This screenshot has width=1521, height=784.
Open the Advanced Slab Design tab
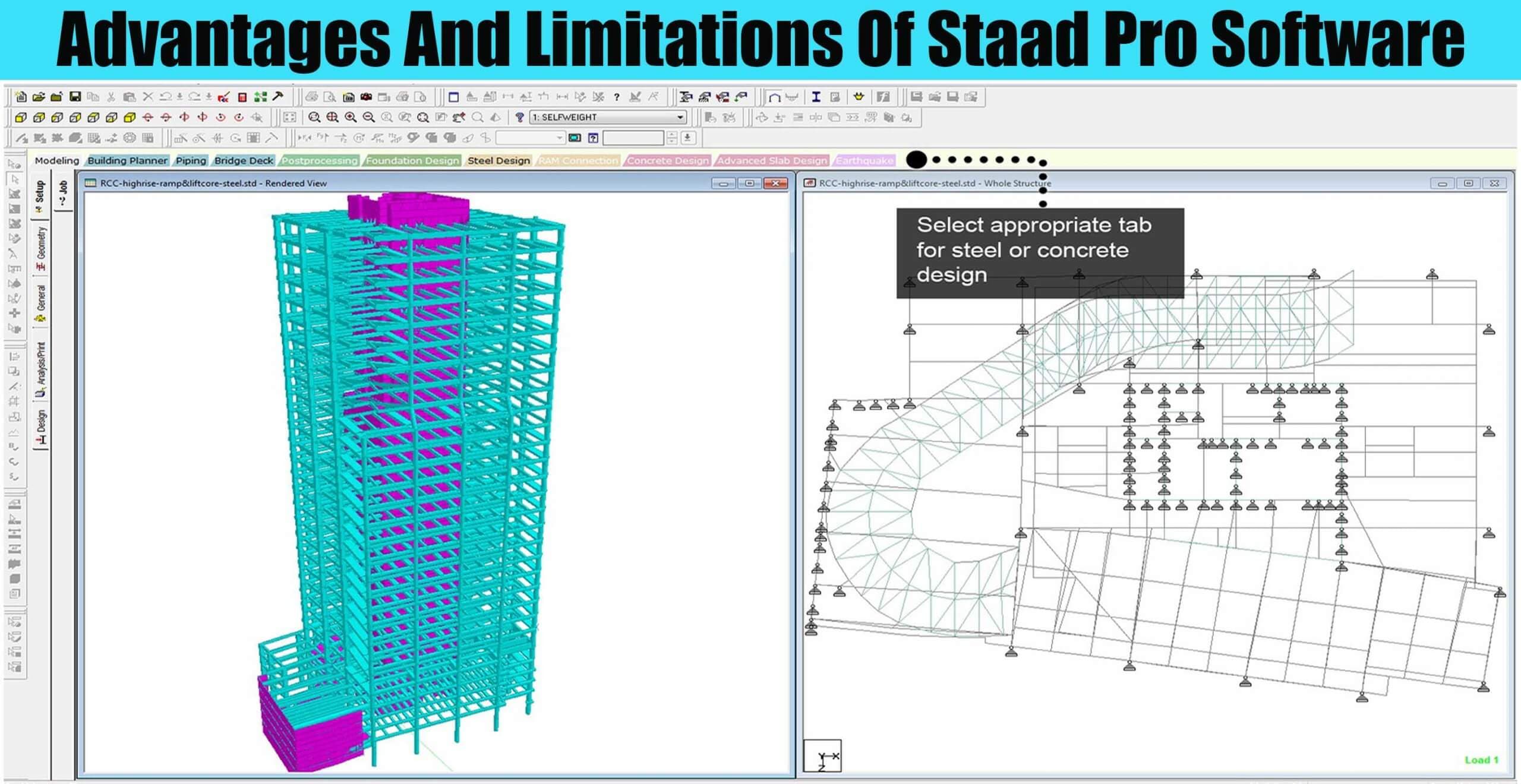(772, 160)
